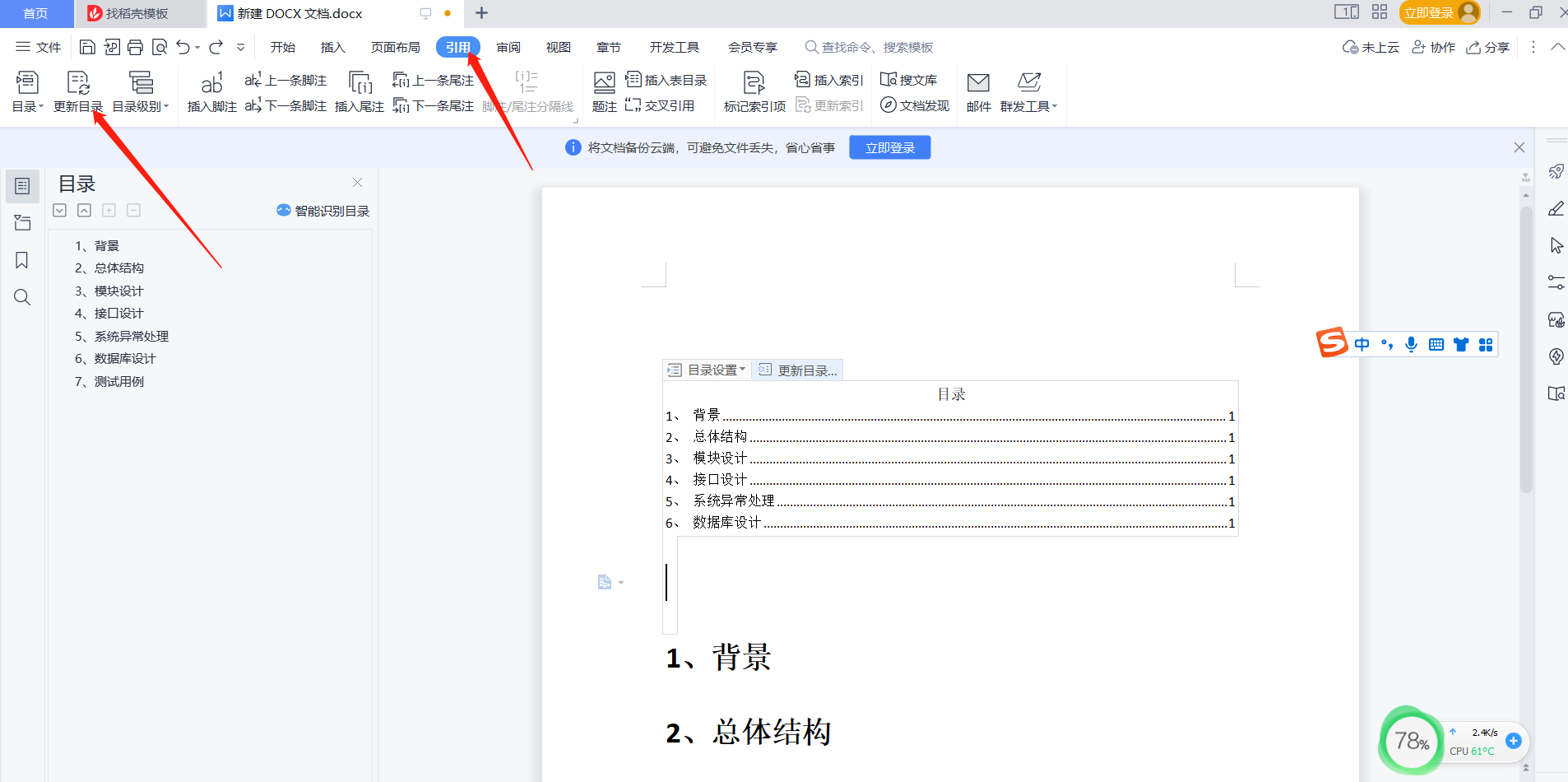This screenshot has height=782, width=1568.
Task: Go to 下一条尾注
Action: point(434,105)
